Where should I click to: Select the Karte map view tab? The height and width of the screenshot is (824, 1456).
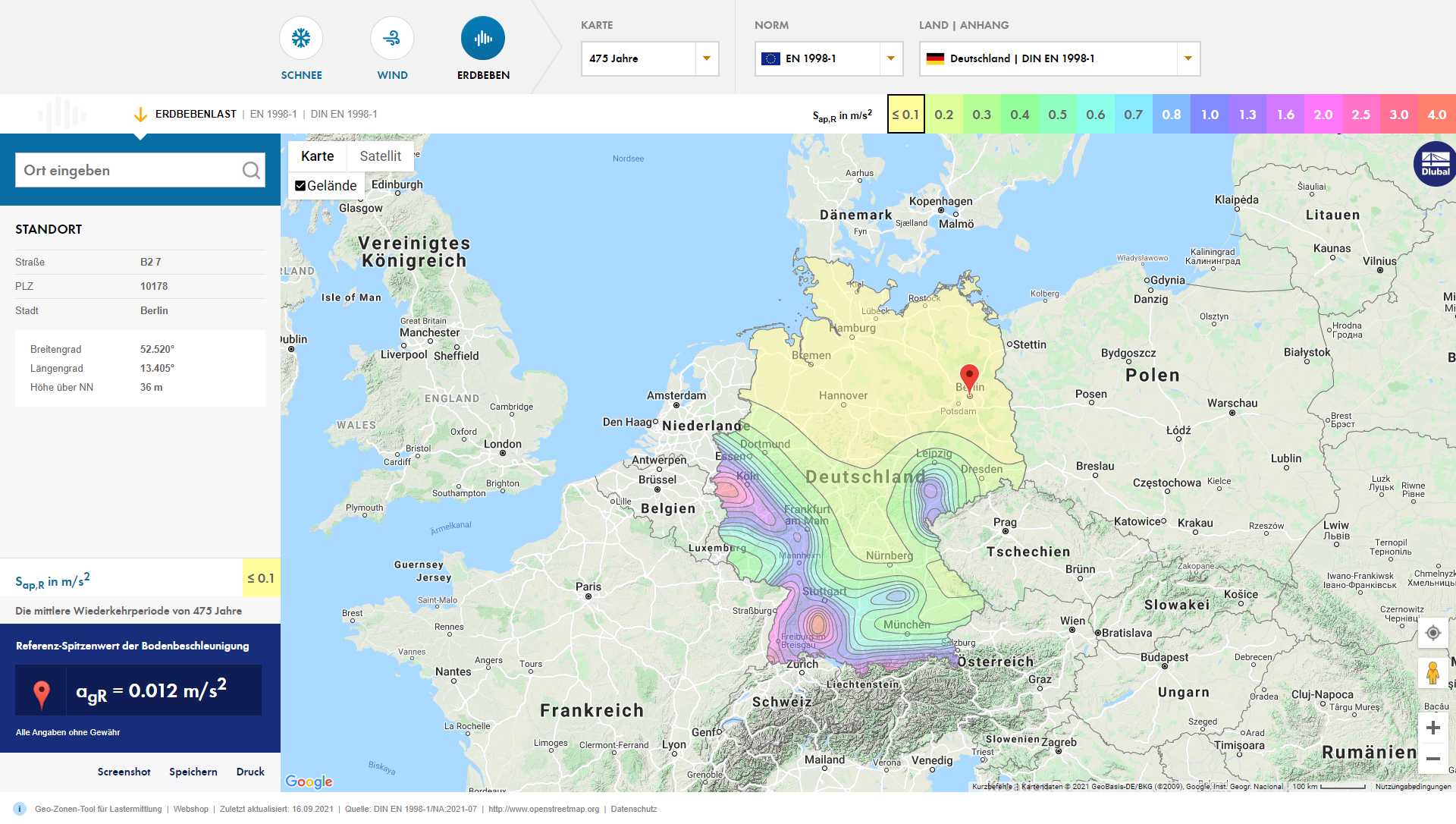pyautogui.click(x=318, y=156)
